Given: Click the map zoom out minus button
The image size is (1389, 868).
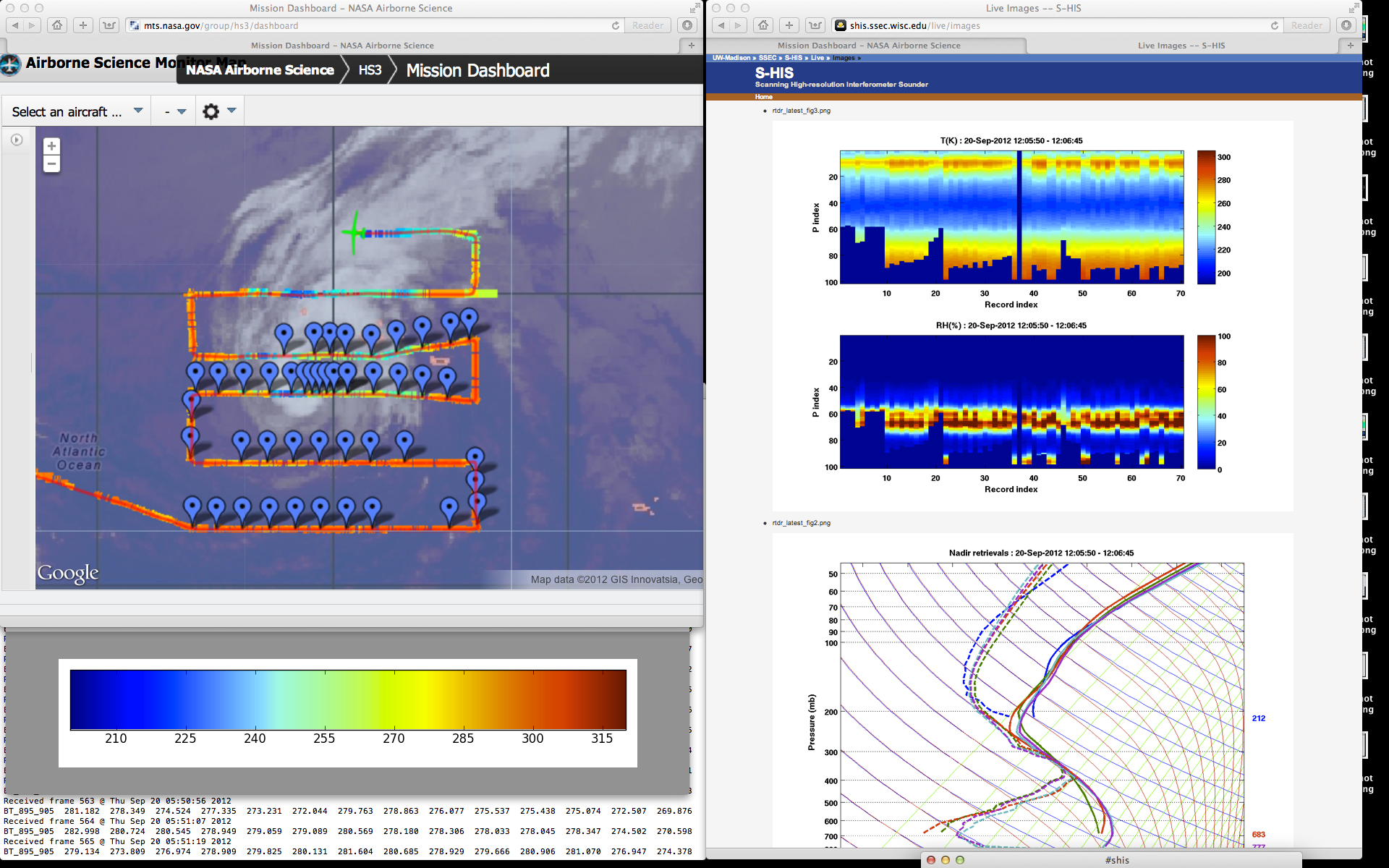Looking at the screenshot, I should 51,164.
